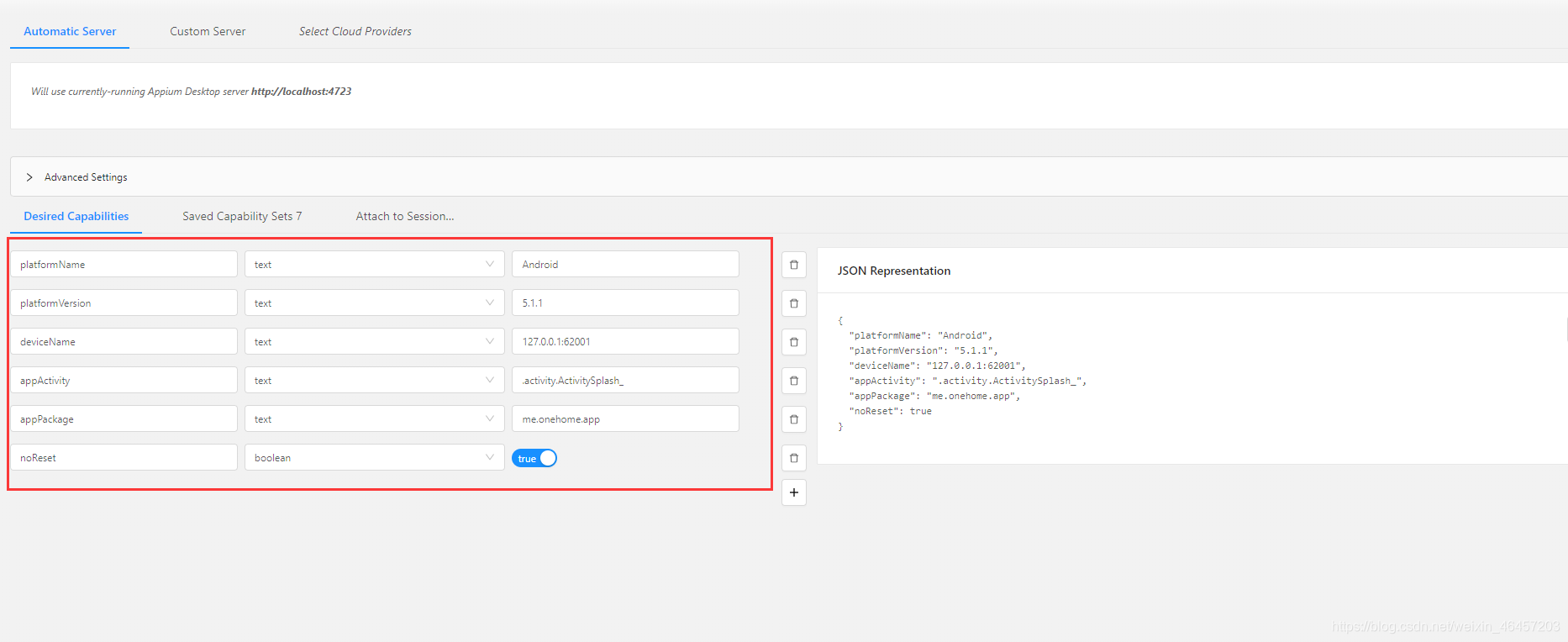Switch to Custom Server tab
The height and width of the screenshot is (642, 1568).
(x=208, y=31)
